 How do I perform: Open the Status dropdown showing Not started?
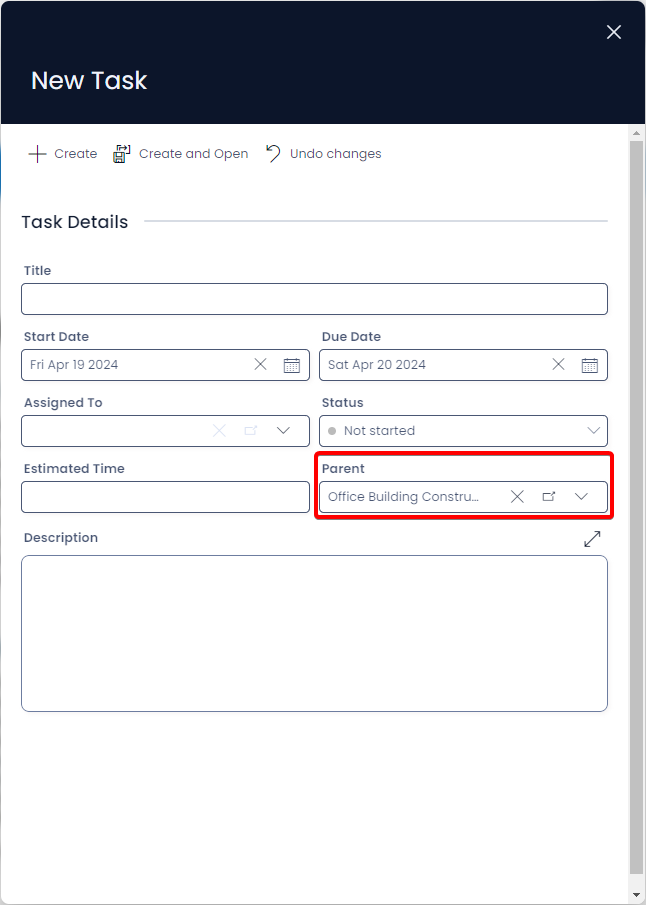464,431
